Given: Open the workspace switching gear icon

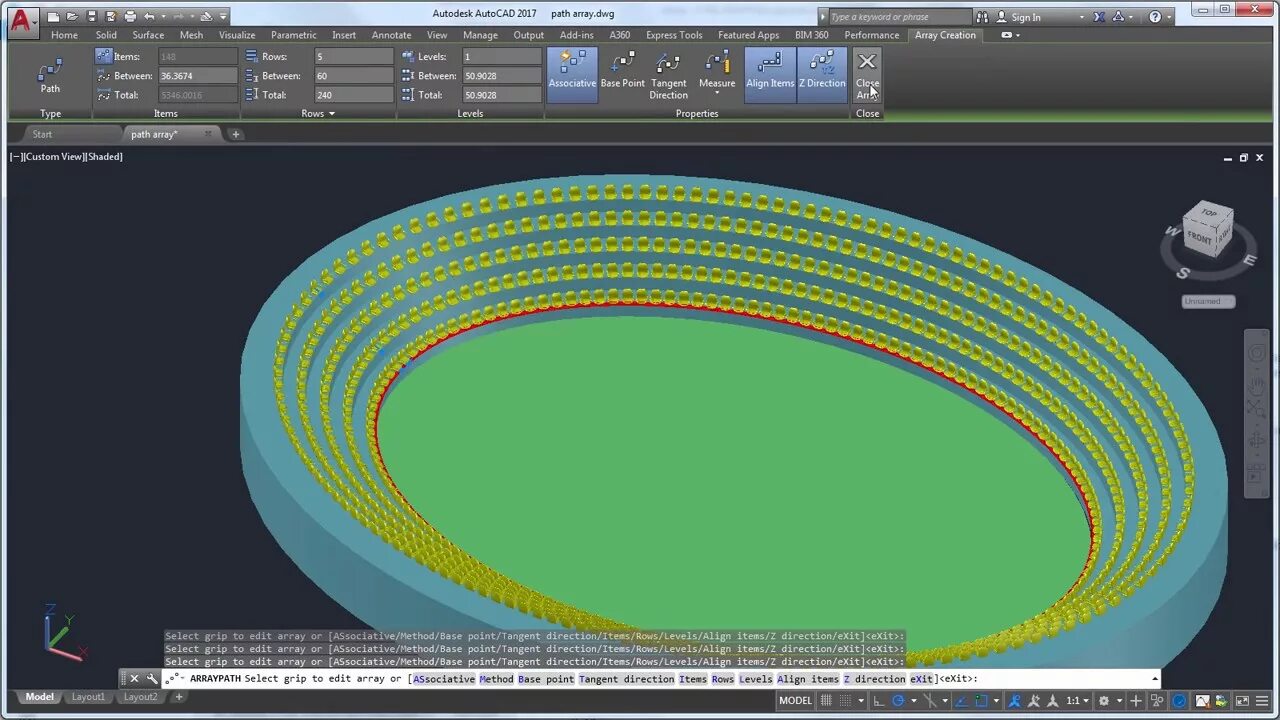Looking at the screenshot, I should (1105, 701).
